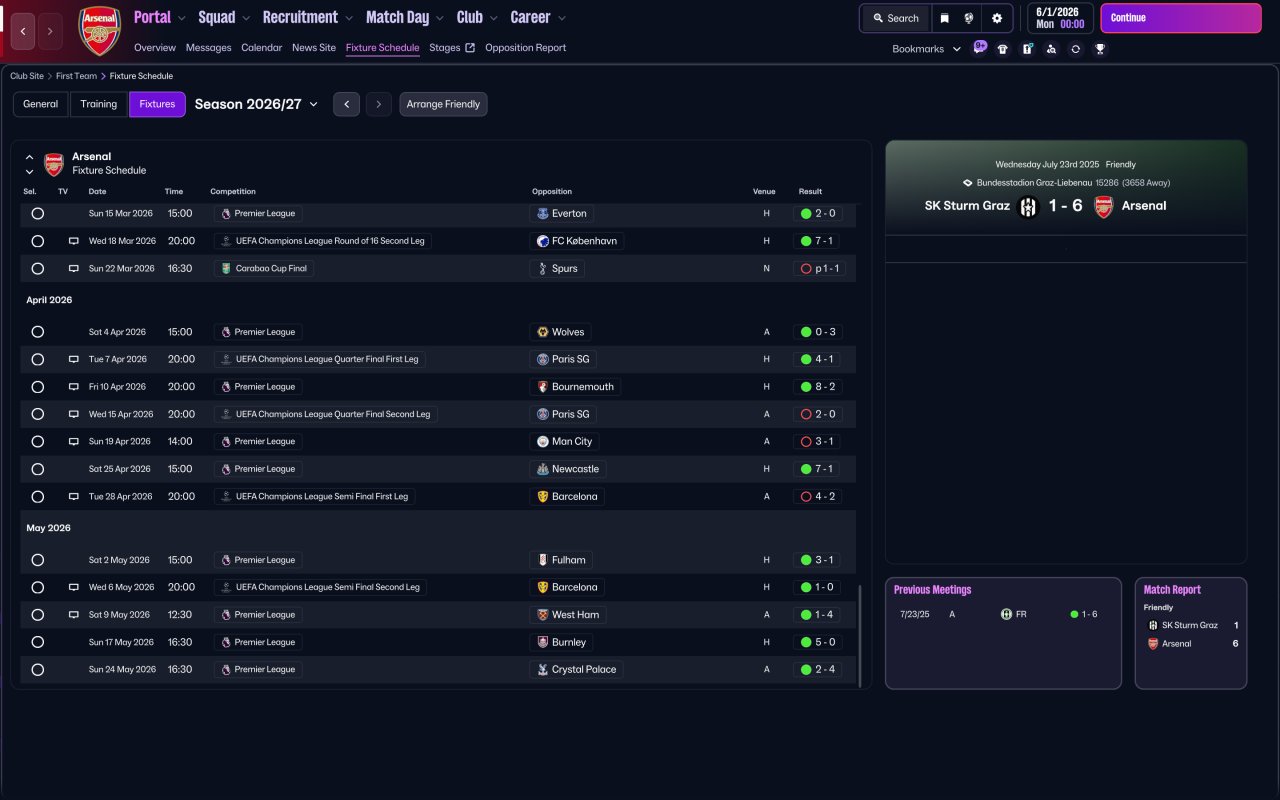Select the radio button for the Man City fixture
The width and height of the screenshot is (1280, 800).
tap(38, 441)
